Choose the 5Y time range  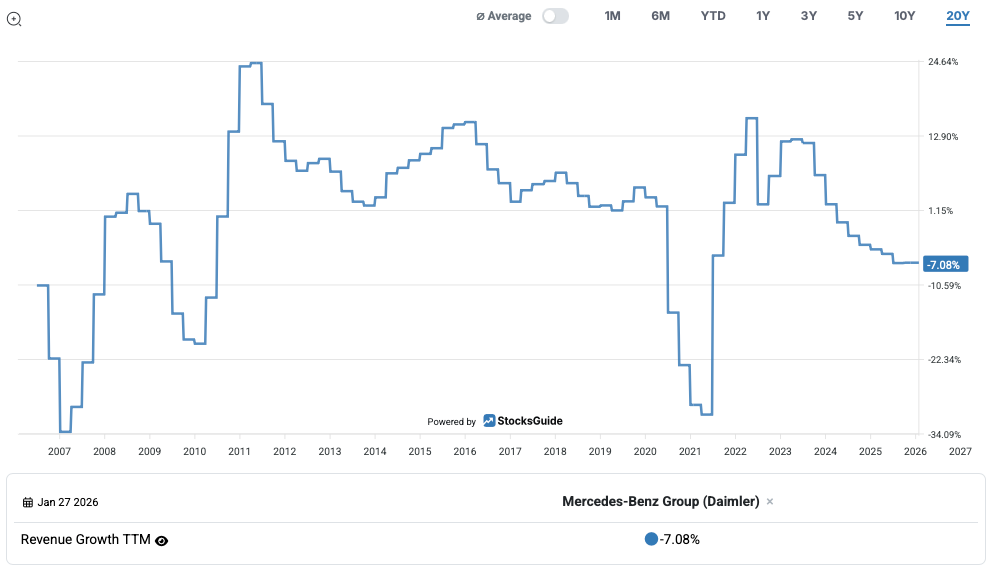click(855, 16)
